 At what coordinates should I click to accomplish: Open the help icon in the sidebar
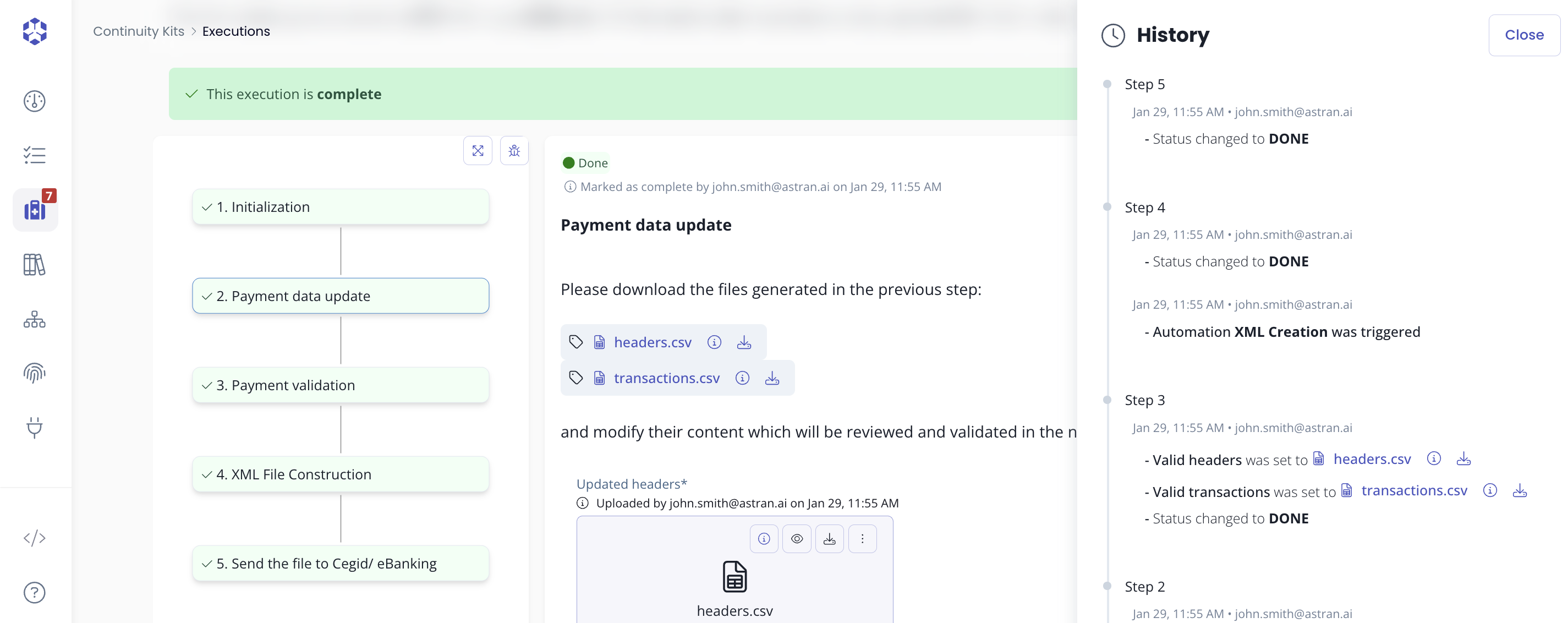34,592
